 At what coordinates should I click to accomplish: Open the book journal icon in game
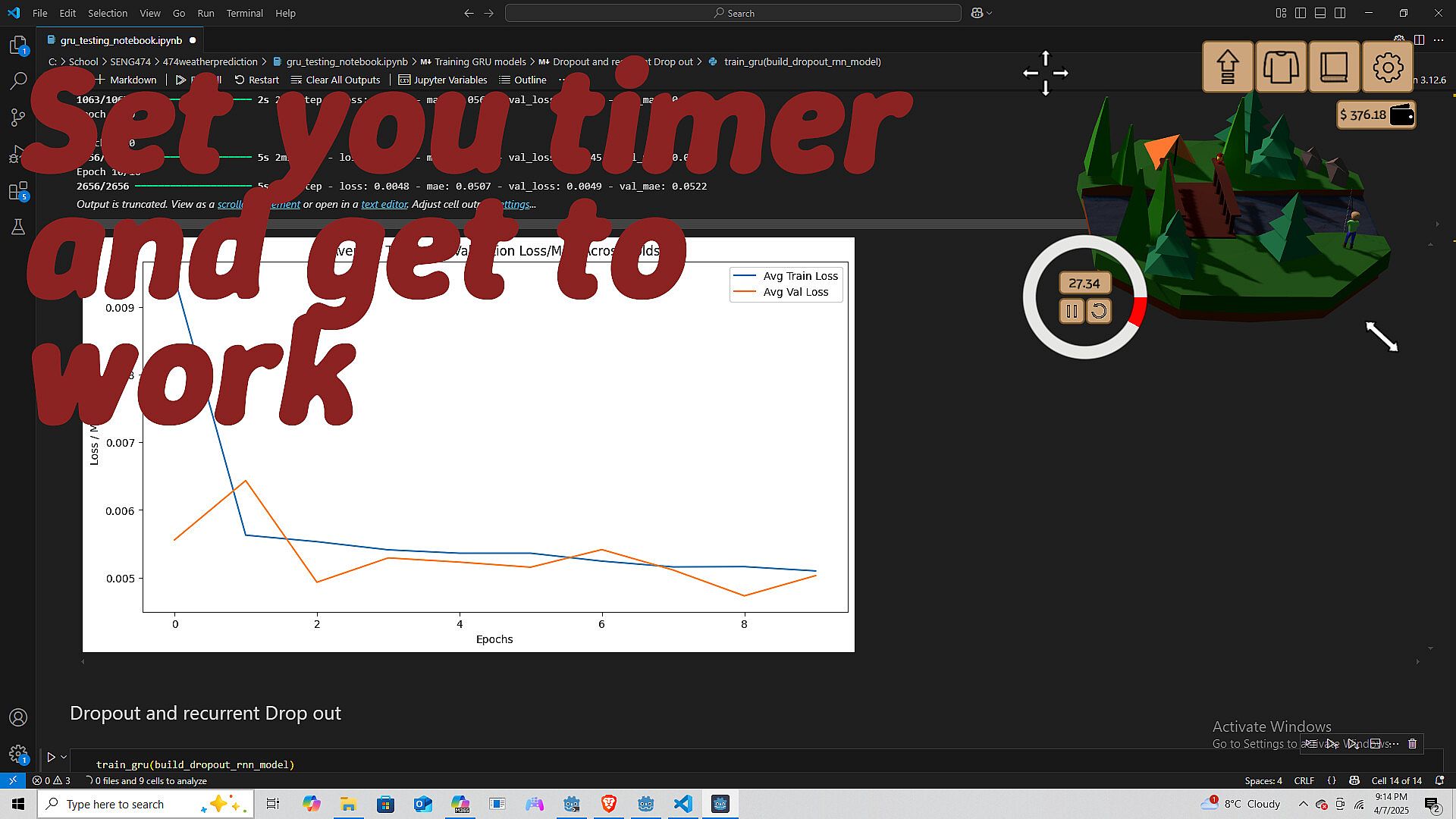point(1334,67)
